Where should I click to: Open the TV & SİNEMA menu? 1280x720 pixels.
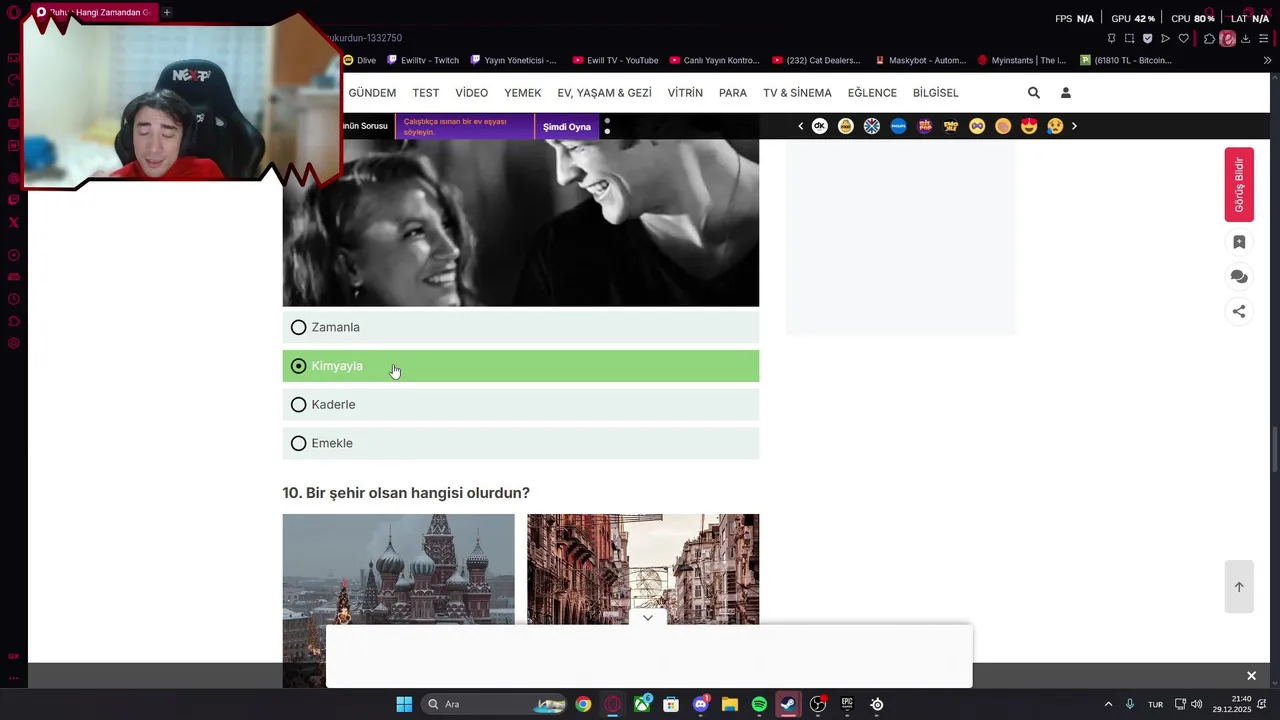(797, 92)
